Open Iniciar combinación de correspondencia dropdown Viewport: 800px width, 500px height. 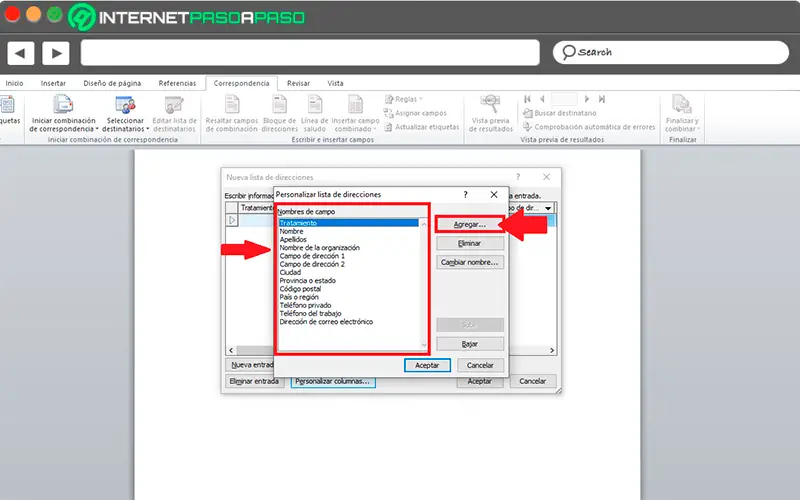pyautogui.click(x=64, y=114)
